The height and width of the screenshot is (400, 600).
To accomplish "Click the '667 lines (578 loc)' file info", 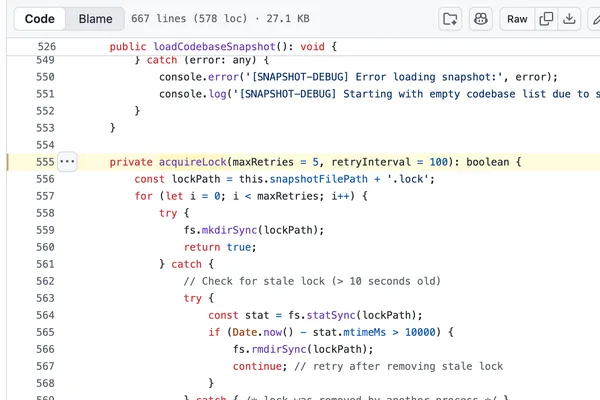I will pyautogui.click(x=189, y=19).
